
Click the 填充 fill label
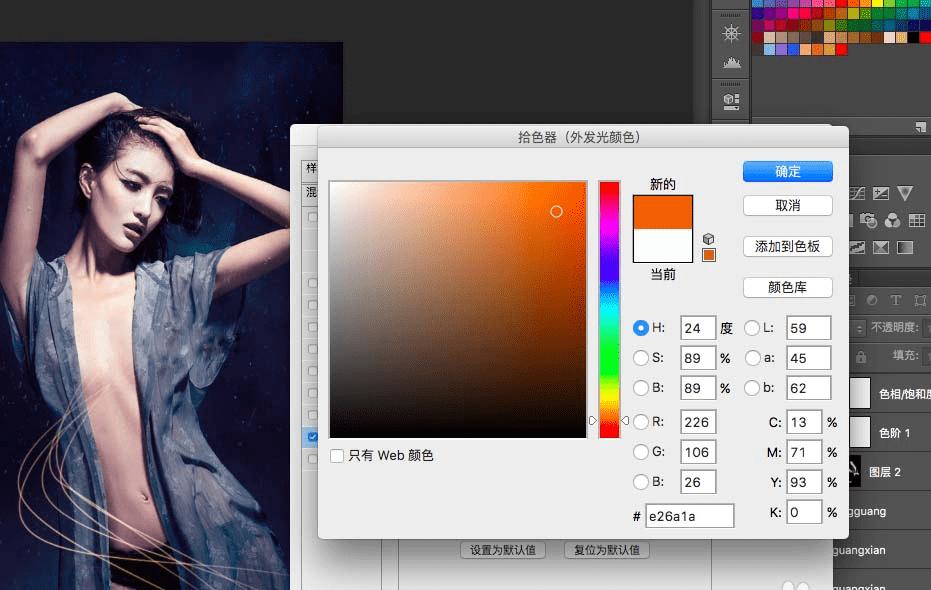point(906,355)
